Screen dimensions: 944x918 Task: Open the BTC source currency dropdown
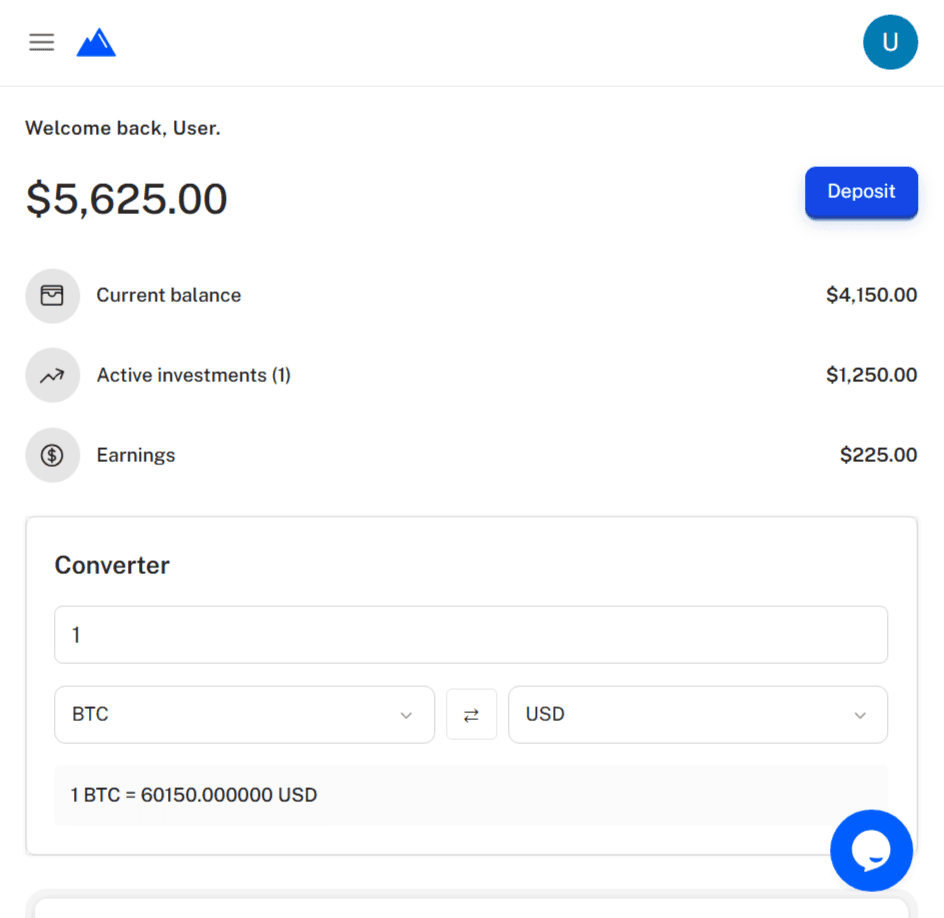[x=244, y=715]
